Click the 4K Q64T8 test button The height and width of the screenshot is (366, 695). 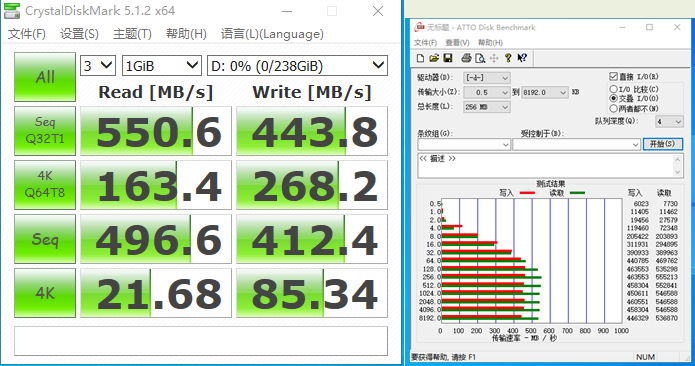click(45, 185)
